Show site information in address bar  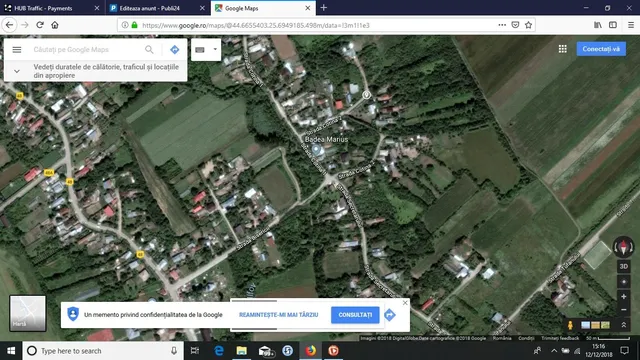pos(124,25)
